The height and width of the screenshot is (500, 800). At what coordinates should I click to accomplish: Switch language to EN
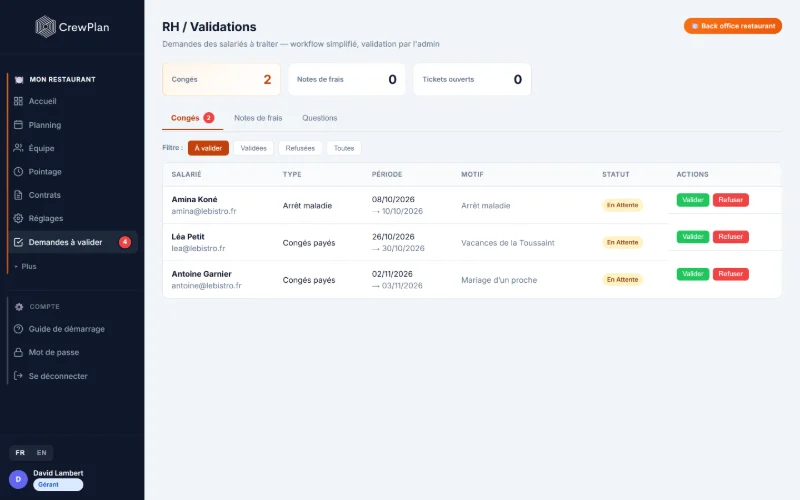click(x=41, y=453)
